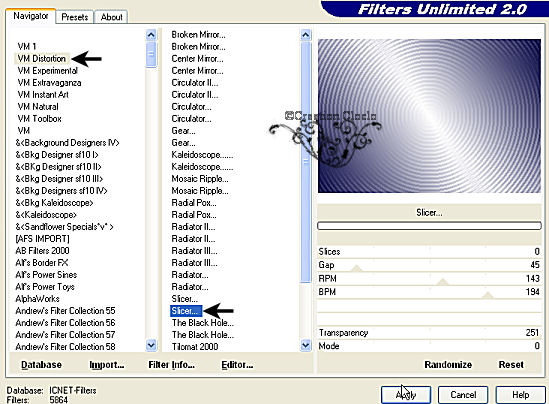
Task: Select VM Experimental category
Action: click(x=48, y=71)
